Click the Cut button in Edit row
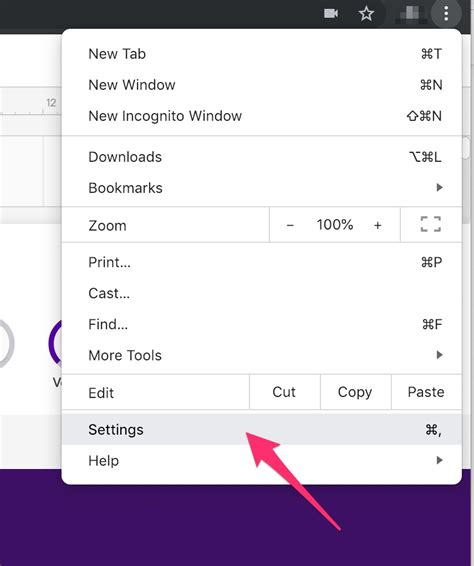The width and height of the screenshot is (474, 566). click(x=284, y=392)
